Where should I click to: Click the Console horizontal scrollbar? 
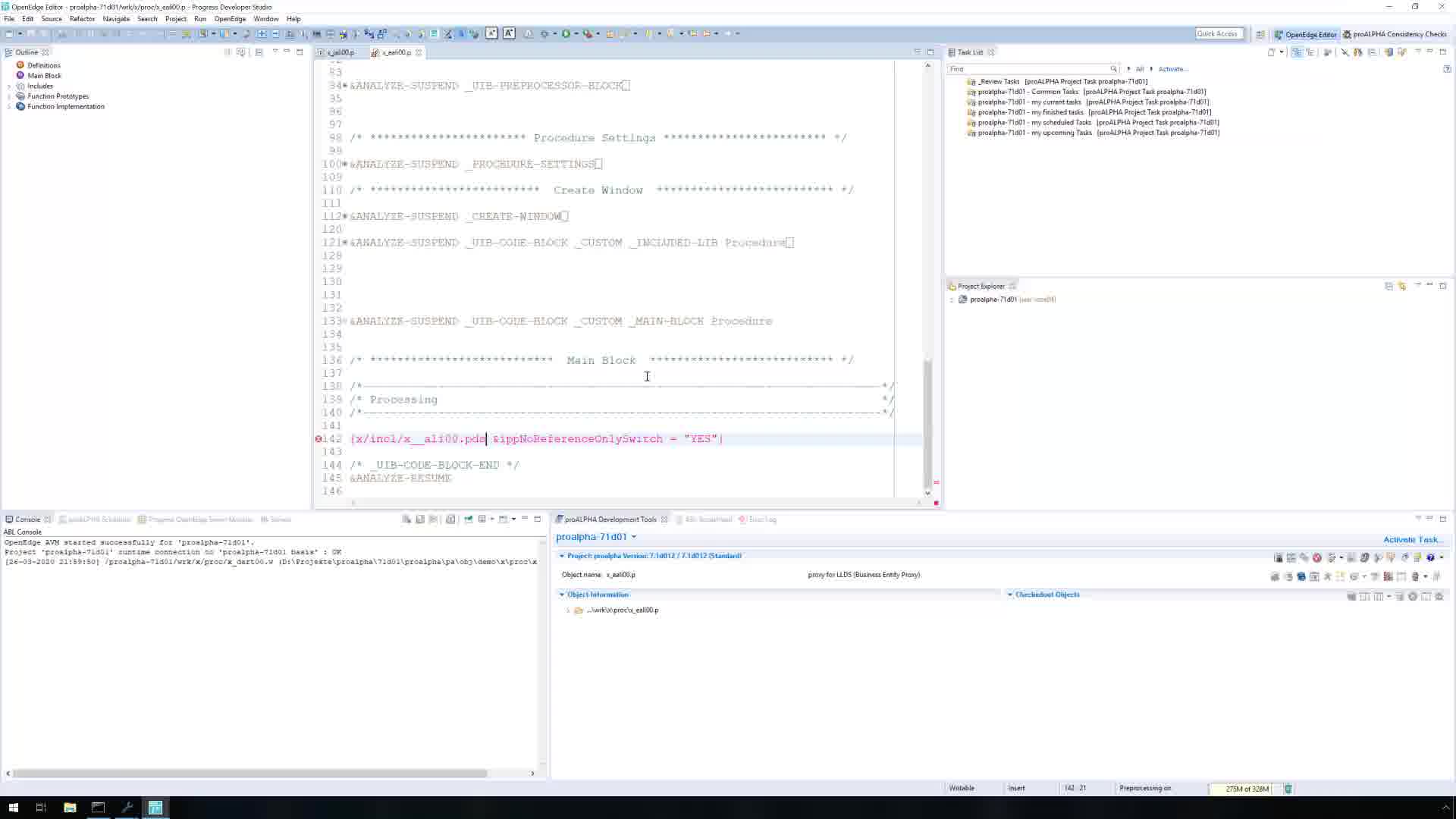[x=250, y=773]
